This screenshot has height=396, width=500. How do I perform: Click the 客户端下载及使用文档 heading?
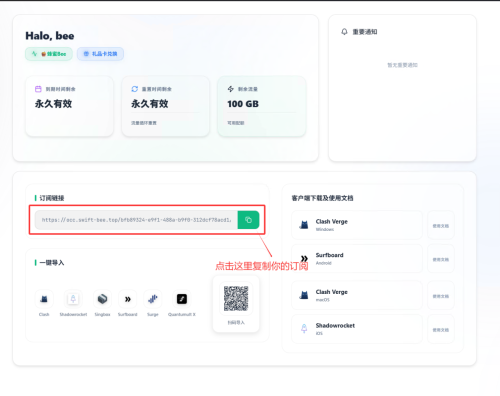point(322,198)
